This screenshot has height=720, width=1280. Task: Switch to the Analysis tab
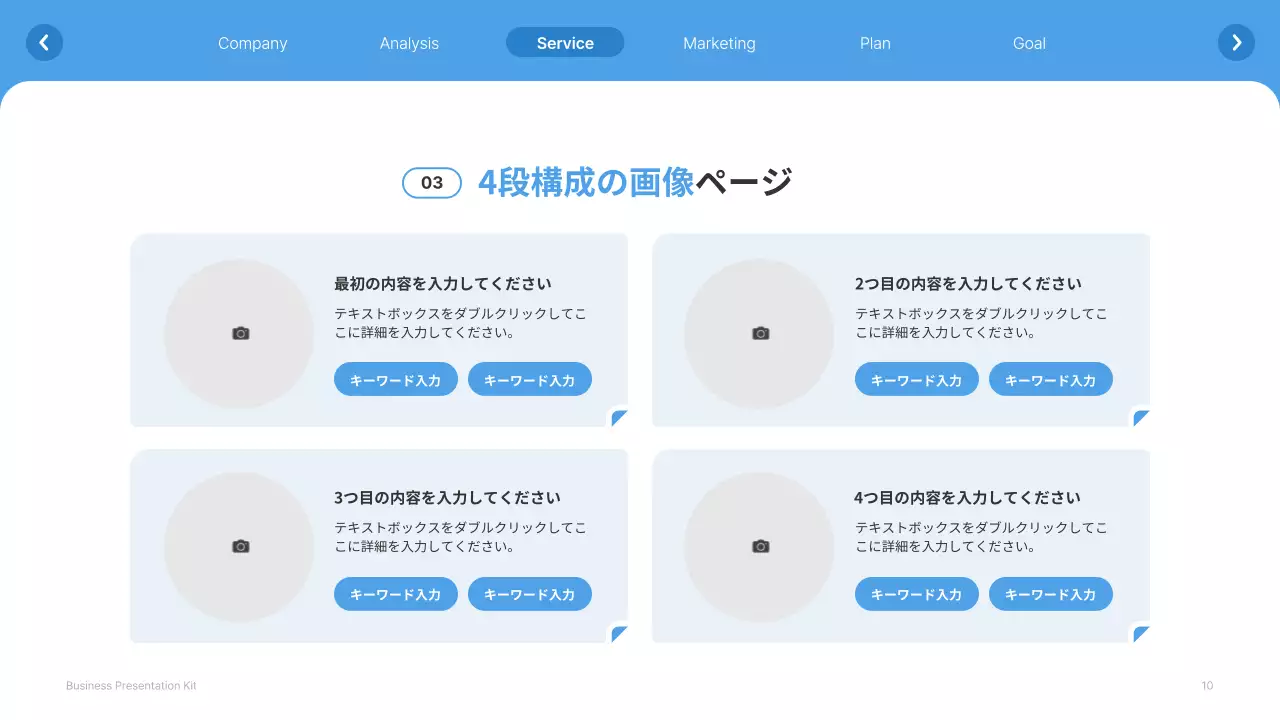tap(409, 43)
